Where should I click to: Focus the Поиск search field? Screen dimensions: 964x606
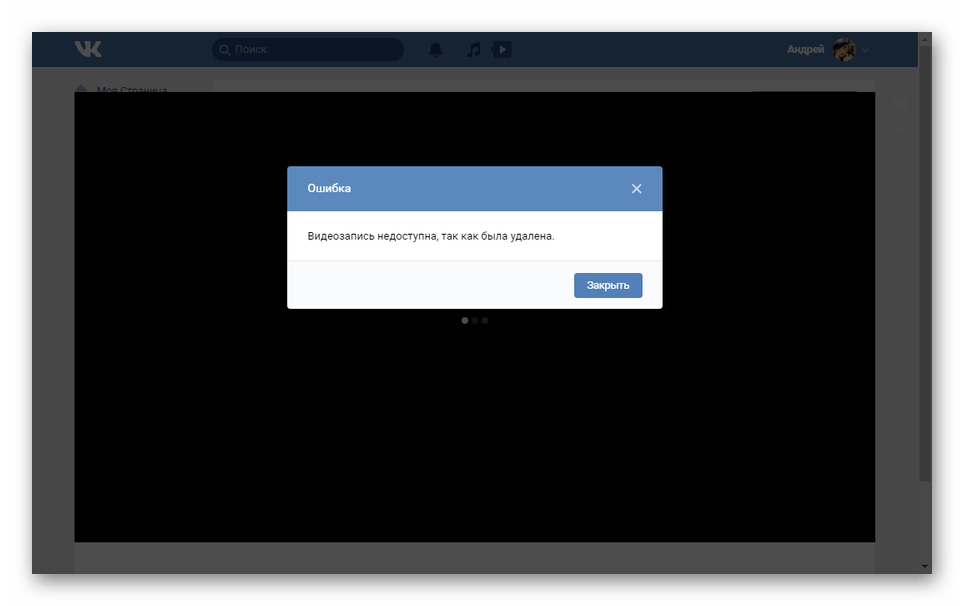click(308, 49)
